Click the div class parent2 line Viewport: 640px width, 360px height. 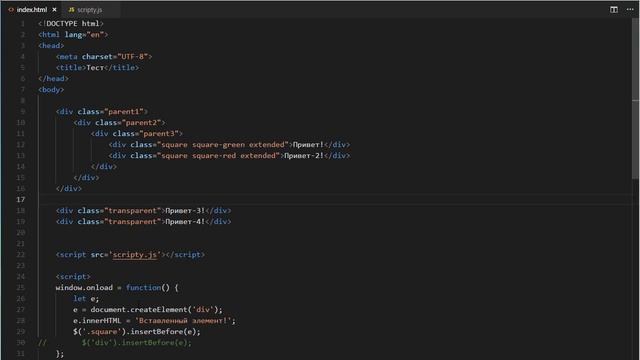tap(120, 123)
